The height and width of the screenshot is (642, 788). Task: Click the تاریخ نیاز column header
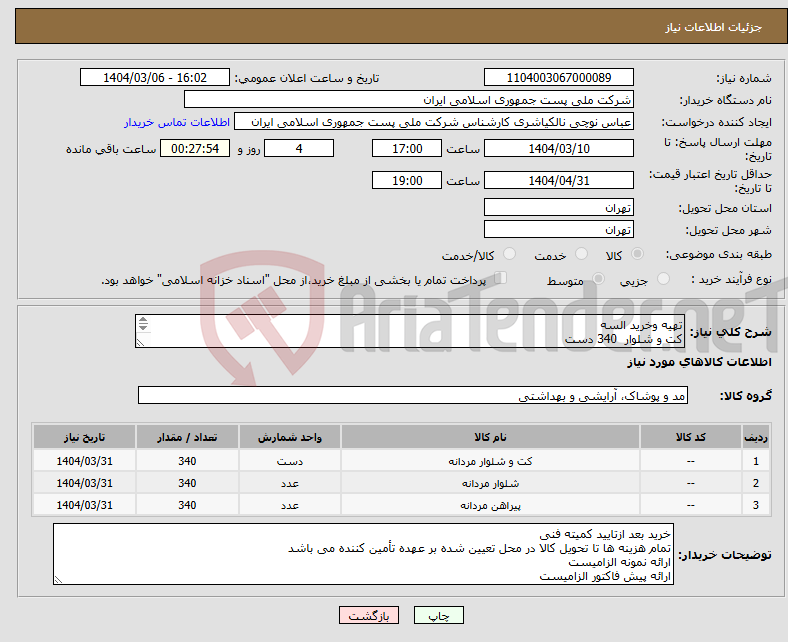pos(84,437)
